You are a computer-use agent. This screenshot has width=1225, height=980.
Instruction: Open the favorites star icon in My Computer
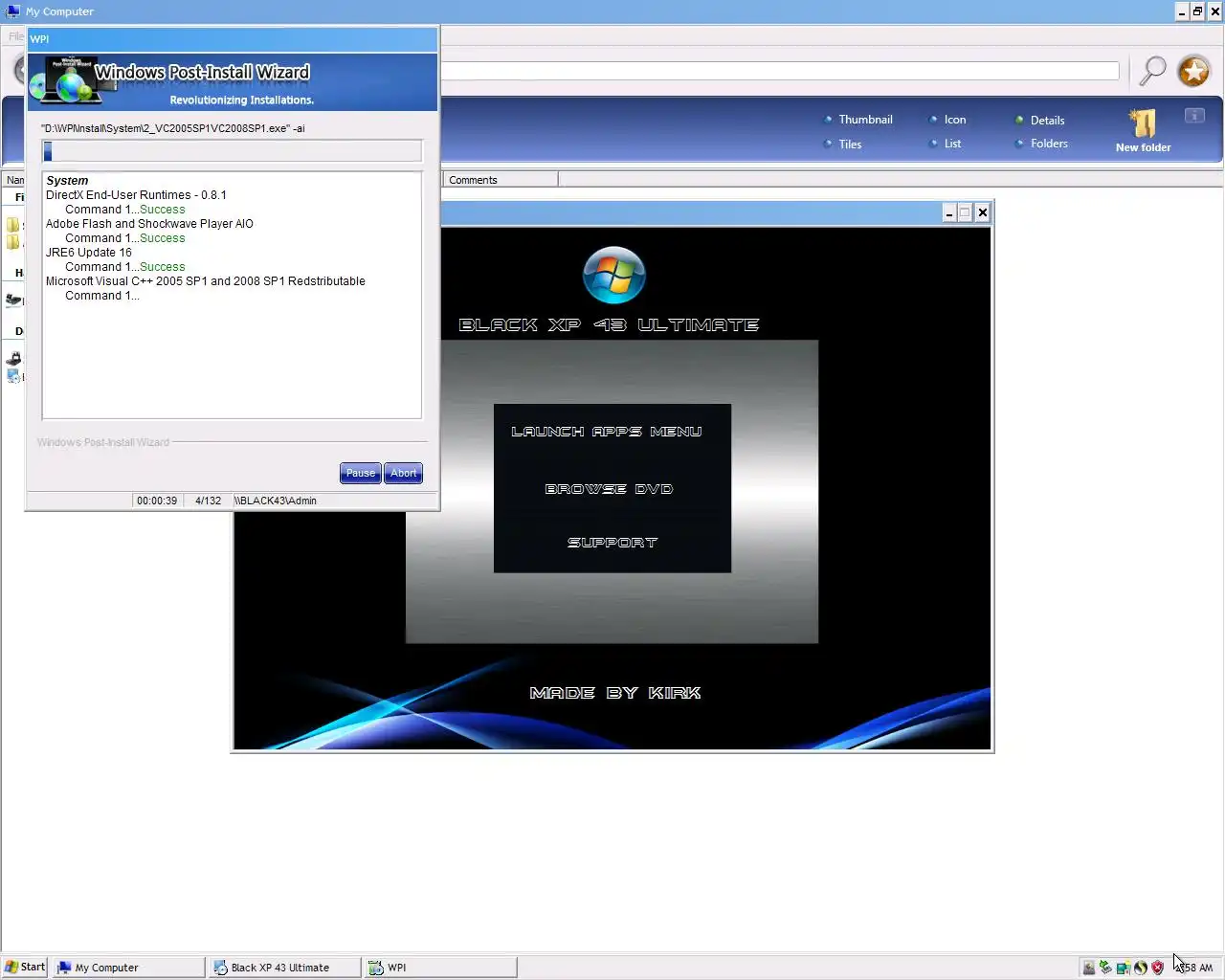click(1193, 71)
